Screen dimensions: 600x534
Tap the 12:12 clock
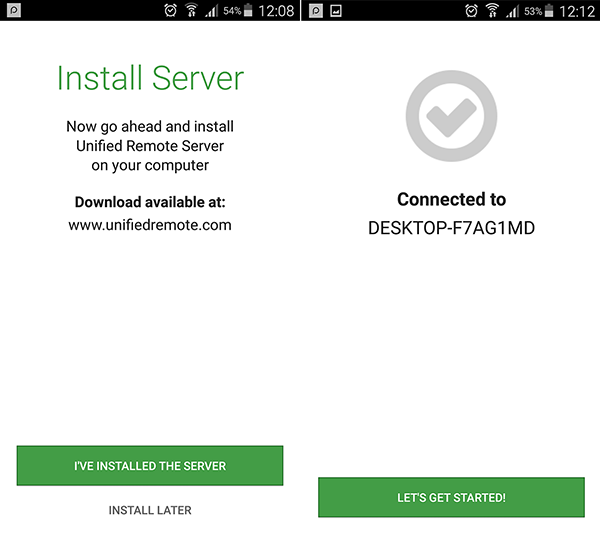coord(577,11)
